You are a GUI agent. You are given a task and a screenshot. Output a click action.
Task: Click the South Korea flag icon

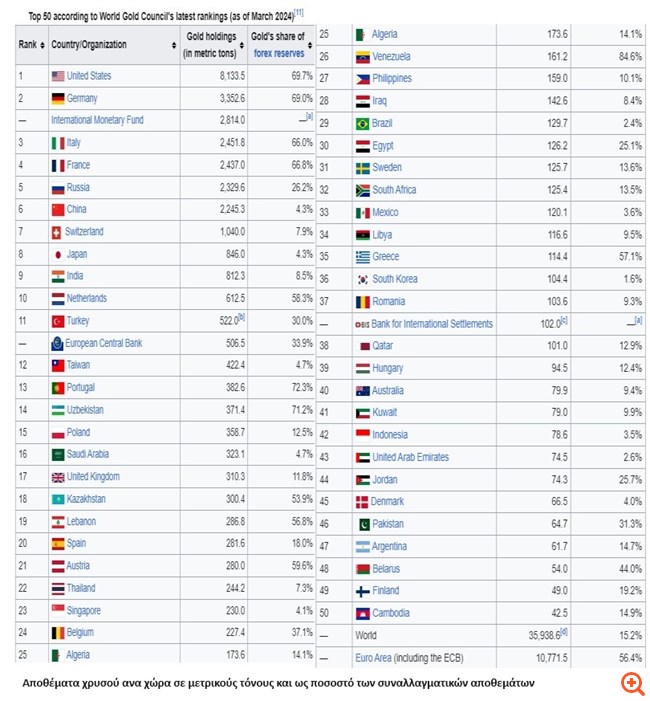pyautogui.click(x=362, y=279)
